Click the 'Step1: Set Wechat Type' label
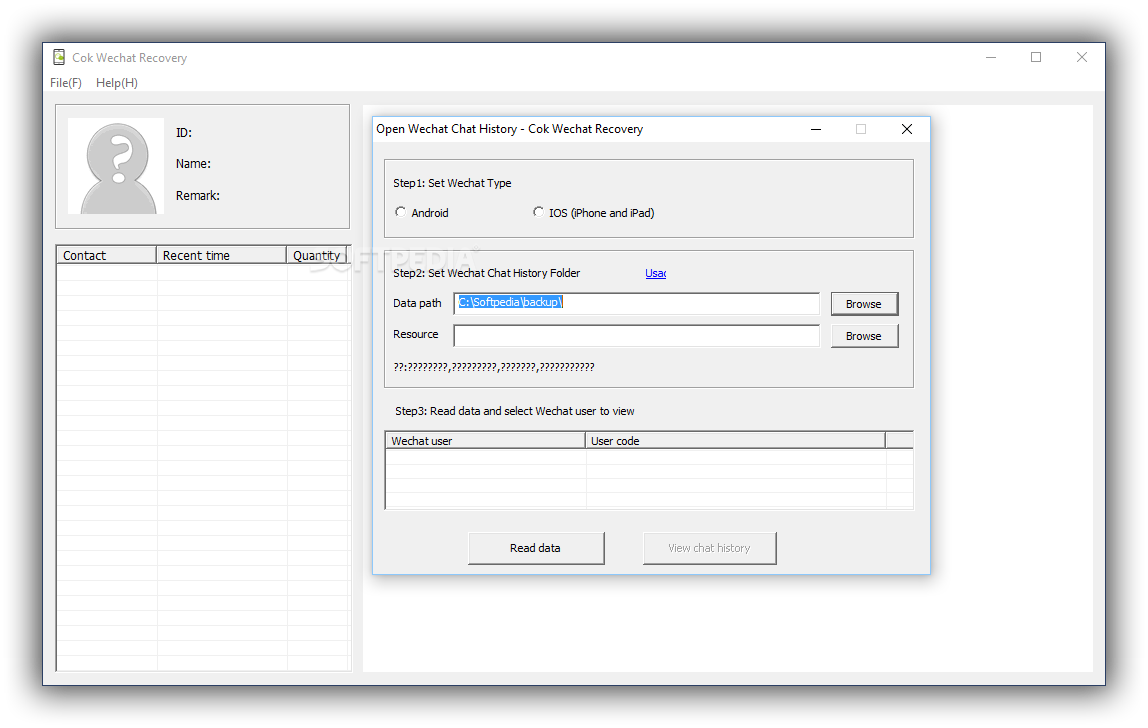This screenshot has height=728, width=1148. pyautogui.click(x=452, y=183)
